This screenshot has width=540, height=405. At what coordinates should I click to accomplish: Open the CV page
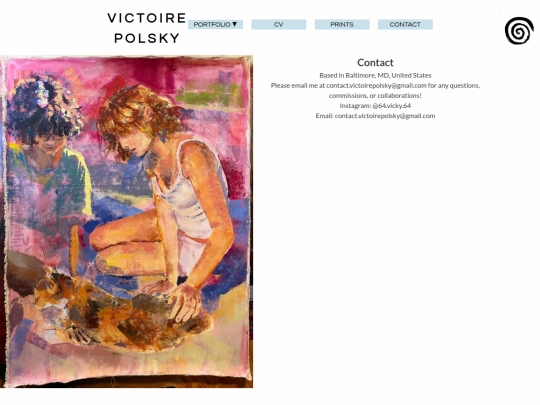(279, 24)
